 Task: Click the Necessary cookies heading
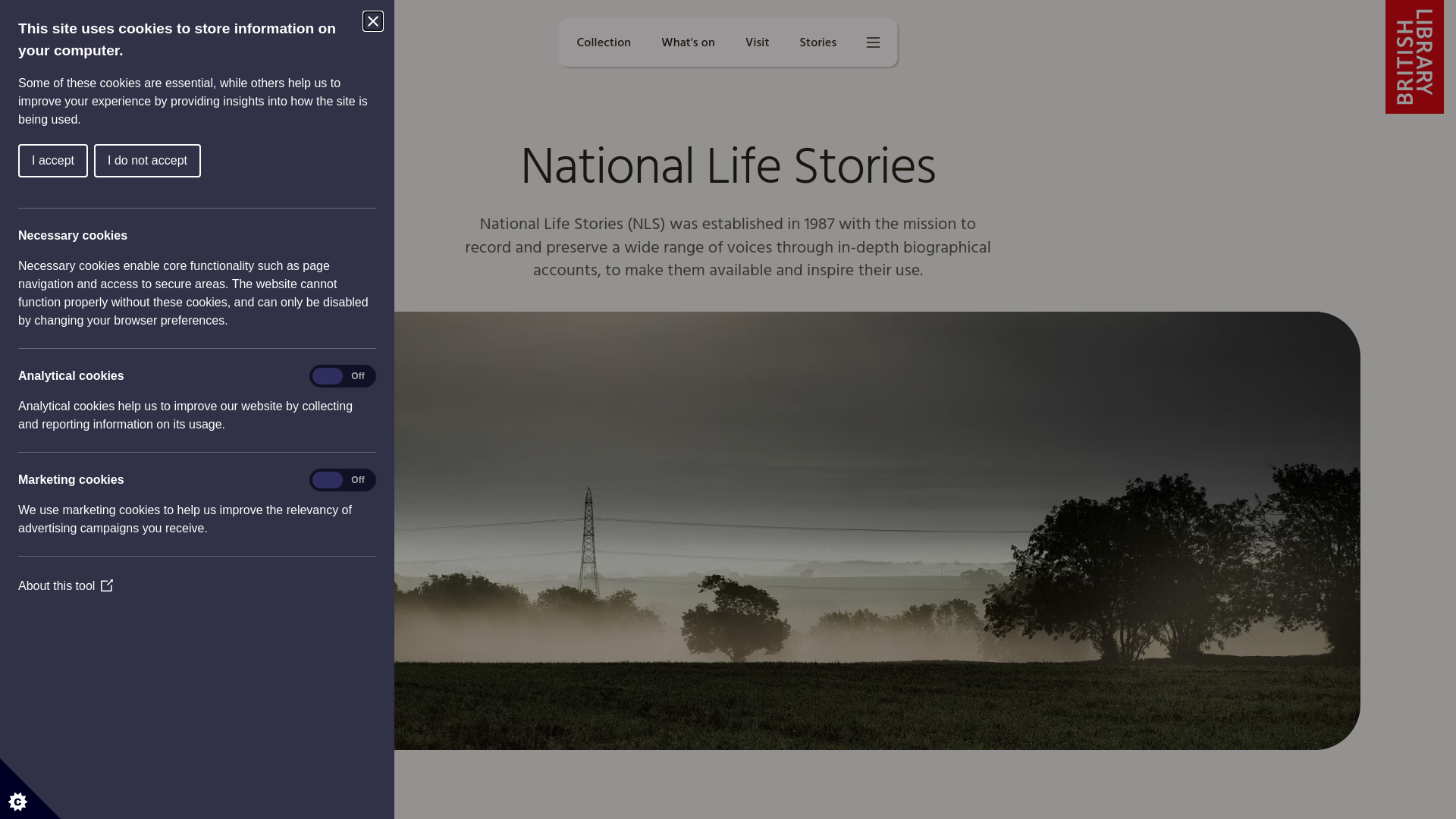coord(73,236)
